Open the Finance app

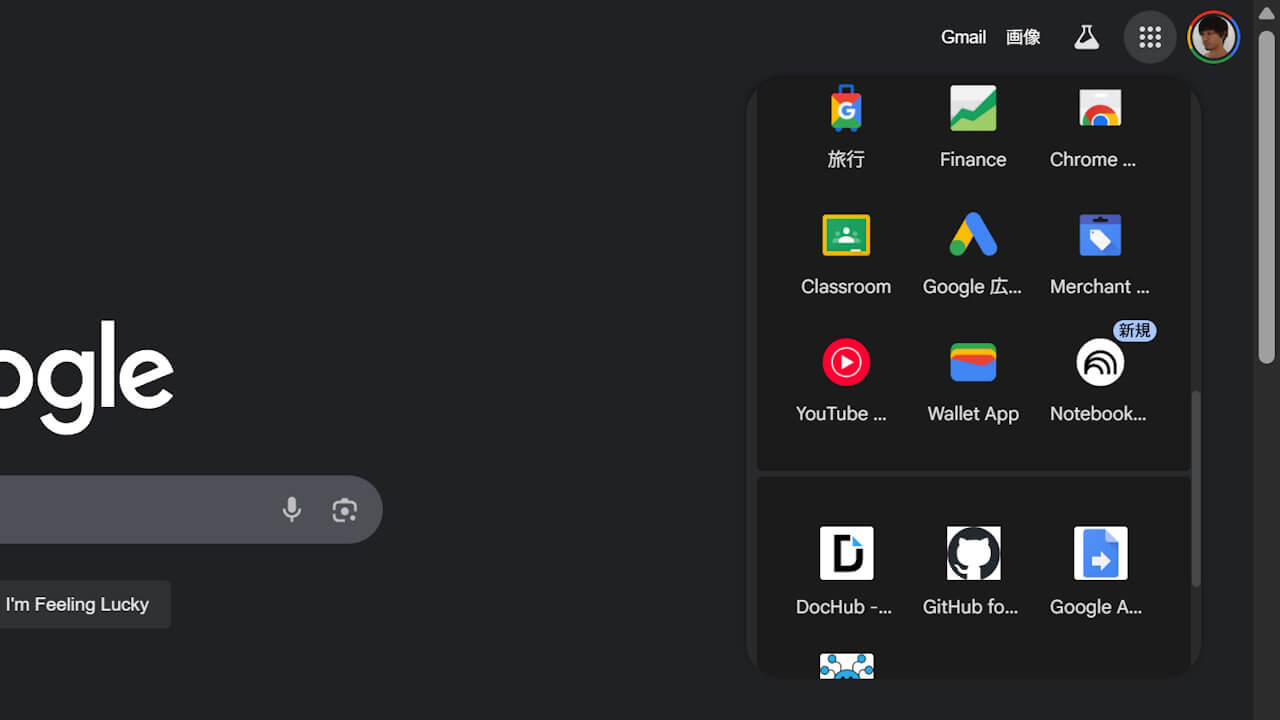tap(973, 108)
